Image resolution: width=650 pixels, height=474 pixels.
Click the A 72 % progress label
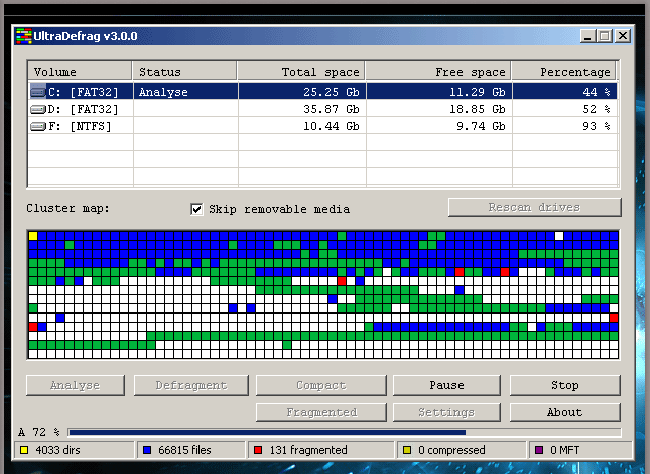coord(39,432)
